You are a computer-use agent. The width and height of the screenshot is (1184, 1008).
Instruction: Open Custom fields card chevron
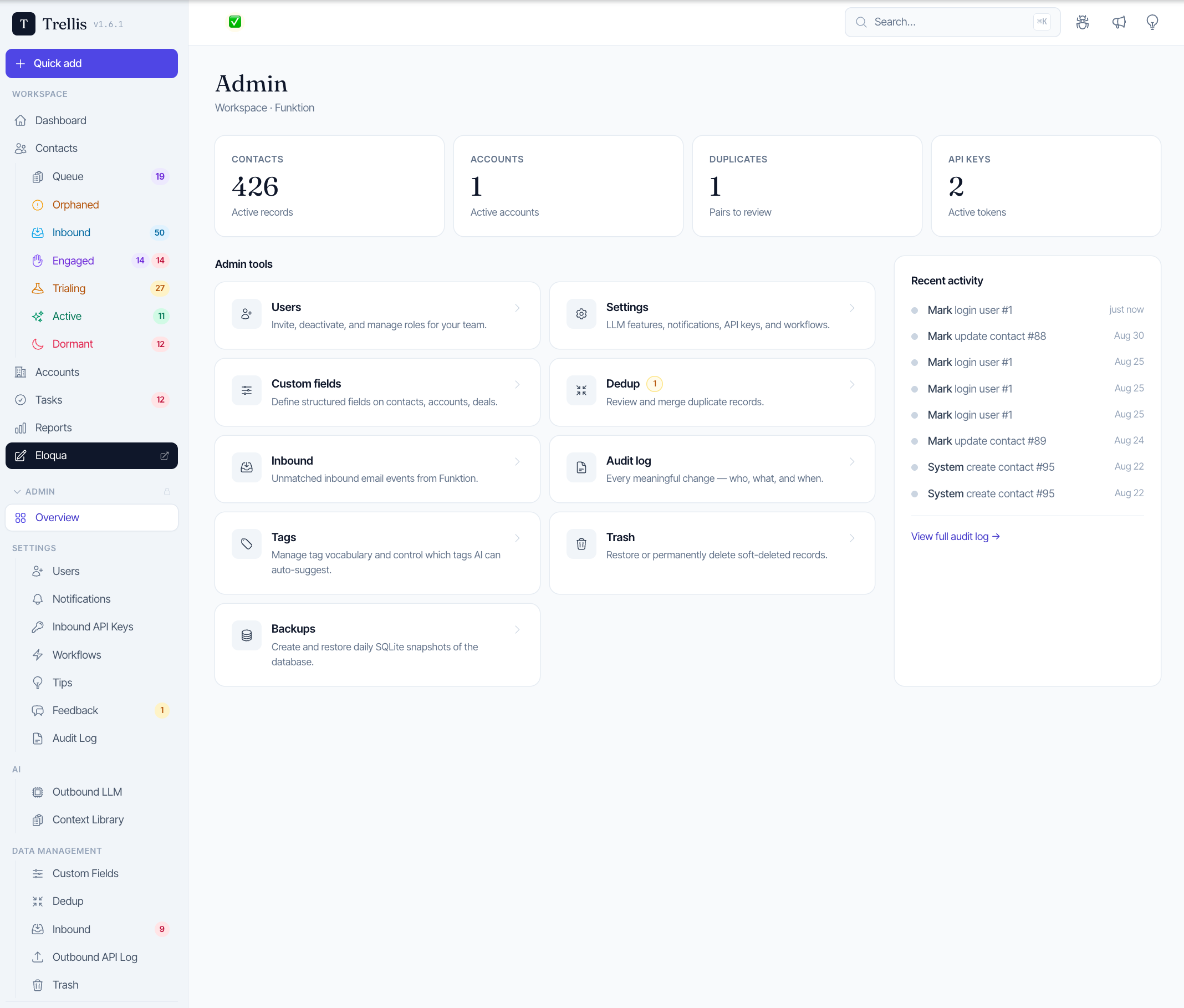click(517, 385)
